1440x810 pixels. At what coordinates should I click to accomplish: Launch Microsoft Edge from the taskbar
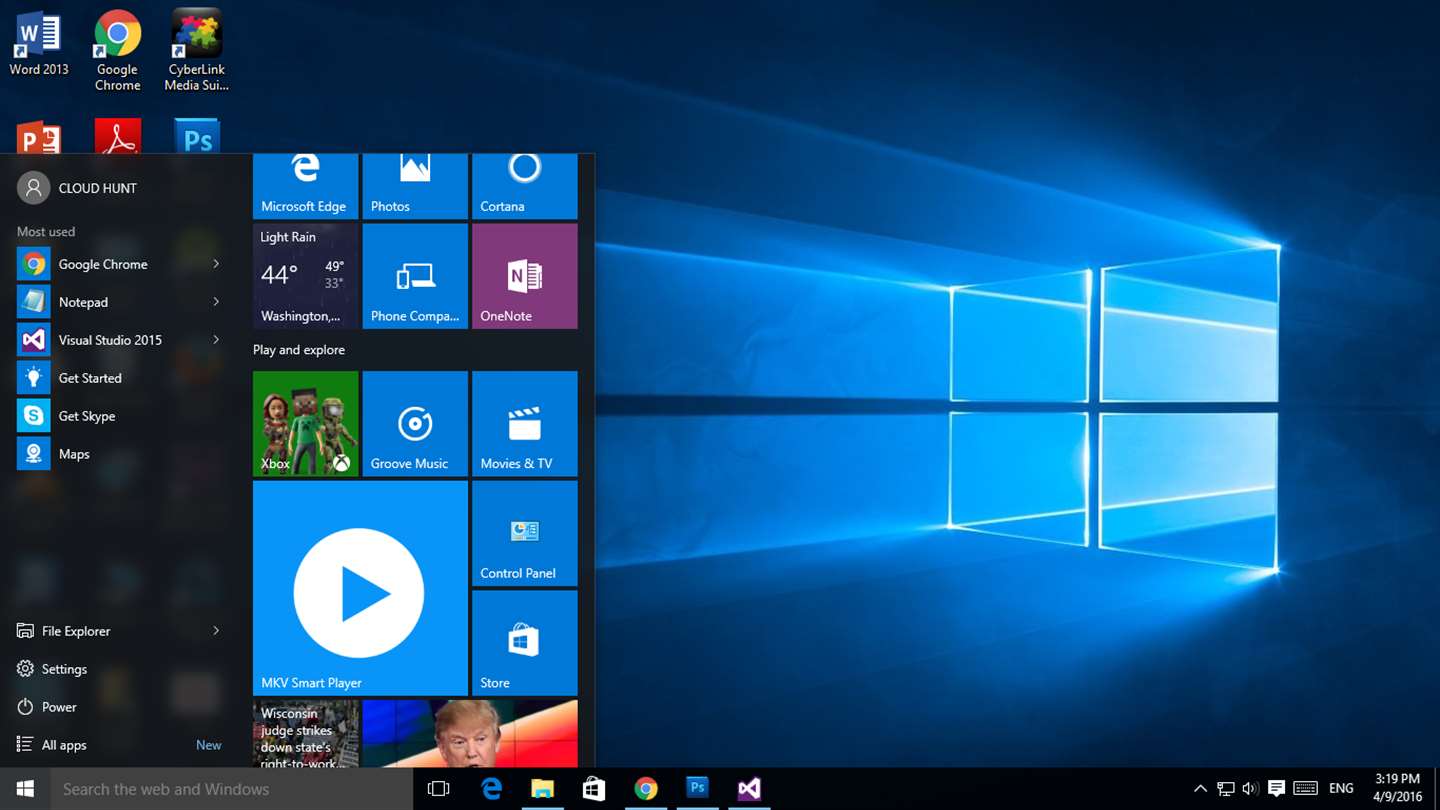(x=491, y=789)
